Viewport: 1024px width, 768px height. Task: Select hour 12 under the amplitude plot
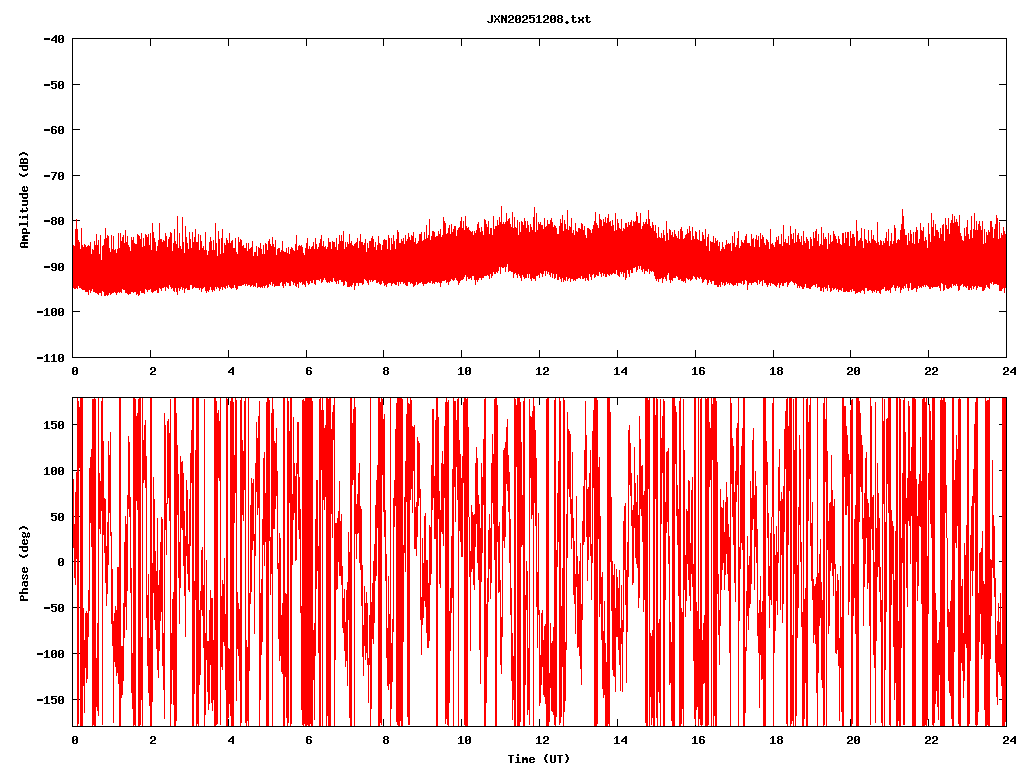pos(540,371)
